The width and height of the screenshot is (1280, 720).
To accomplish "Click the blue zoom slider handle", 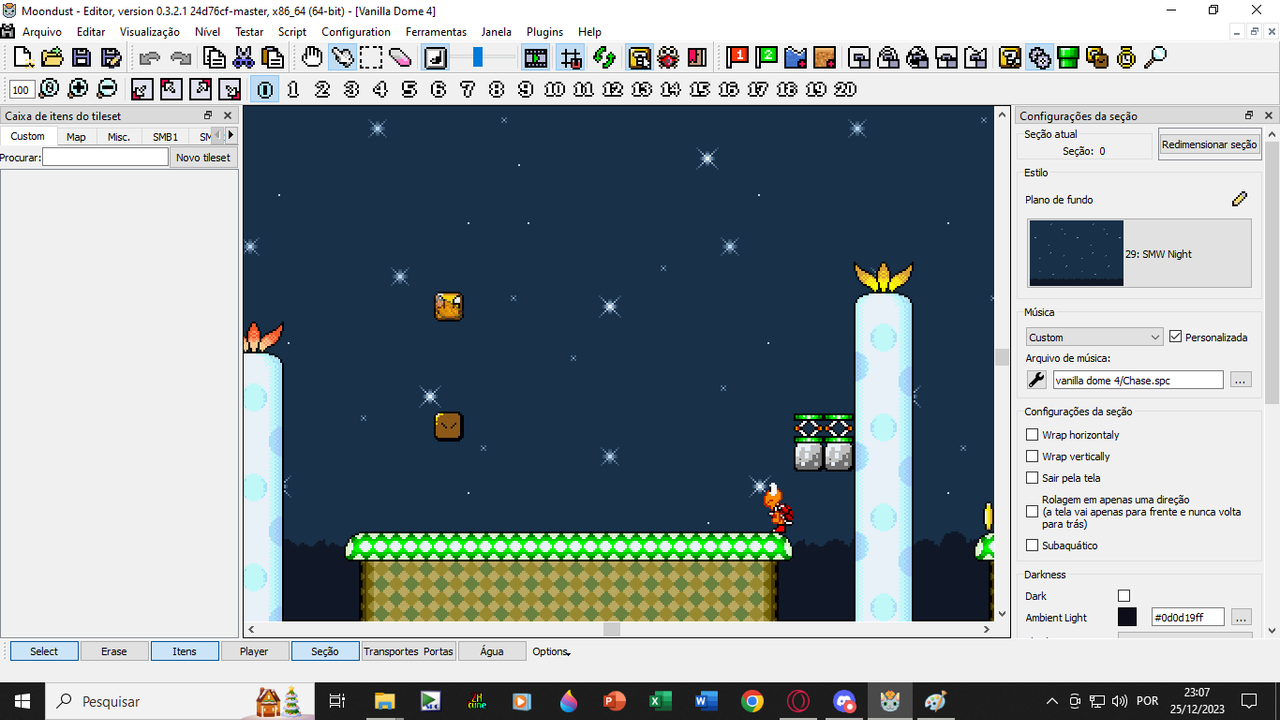I will coord(478,58).
